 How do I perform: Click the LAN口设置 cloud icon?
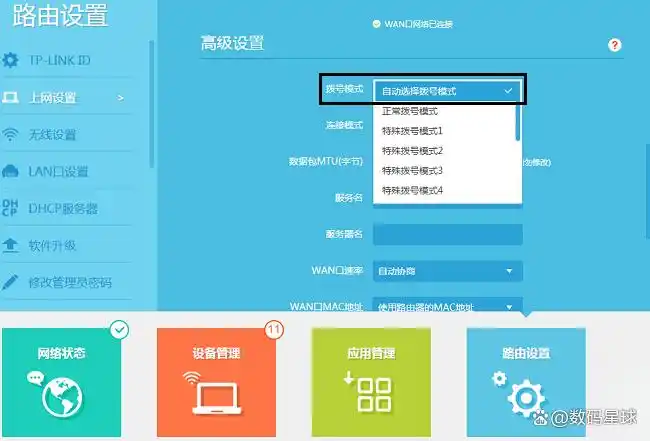click(x=10, y=171)
